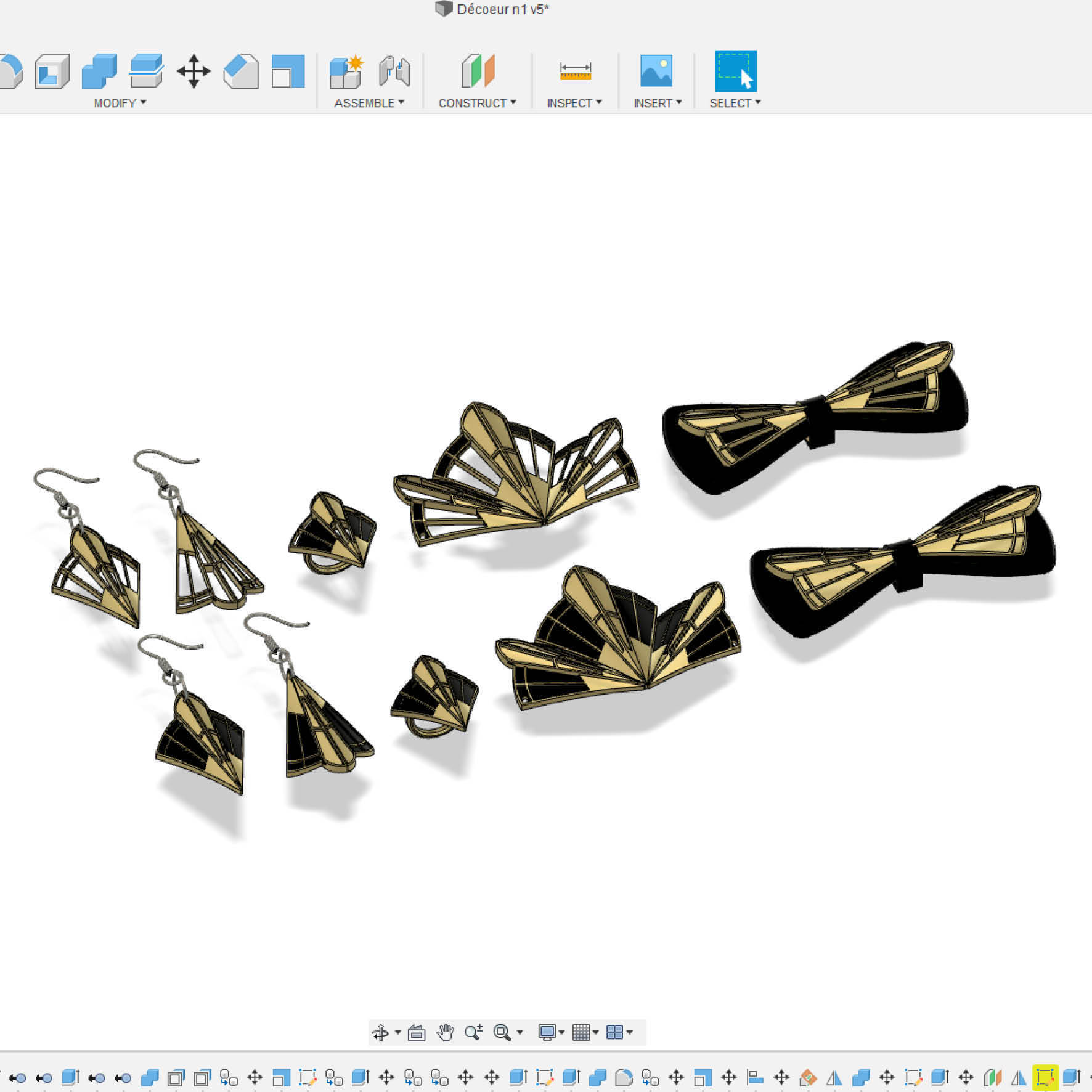Expand the MODIFY dropdown menu
The height and width of the screenshot is (1092, 1092).
pyautogui.click(x=120, y=103)
